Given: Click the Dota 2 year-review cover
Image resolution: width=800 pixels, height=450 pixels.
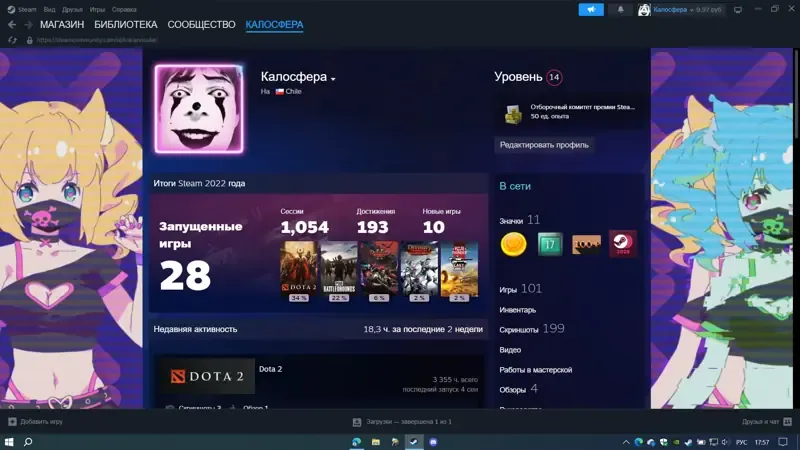Looking at the screenshot, I should [299, 269].
